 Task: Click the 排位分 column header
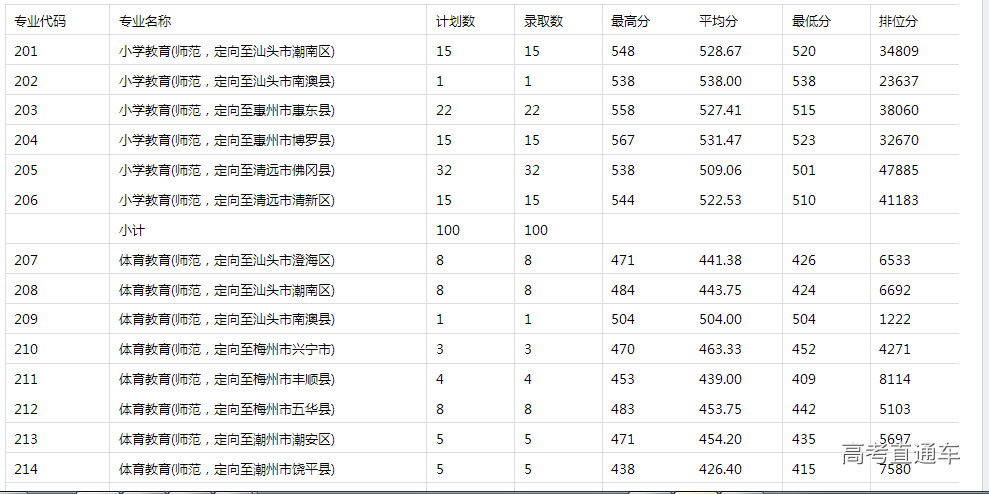(898, 21)
